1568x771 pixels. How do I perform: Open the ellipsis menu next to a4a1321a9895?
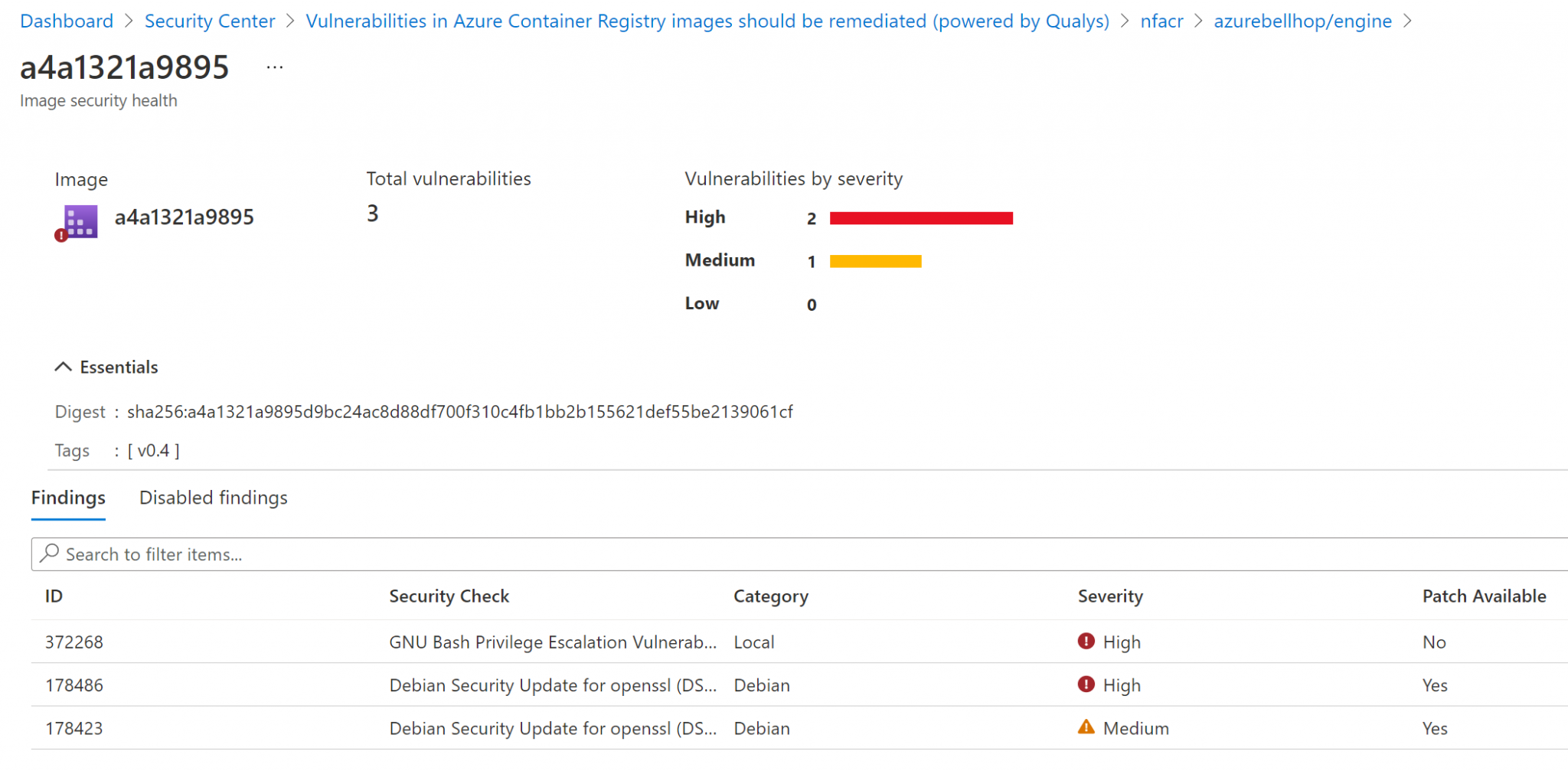click(x=274, y=67)
